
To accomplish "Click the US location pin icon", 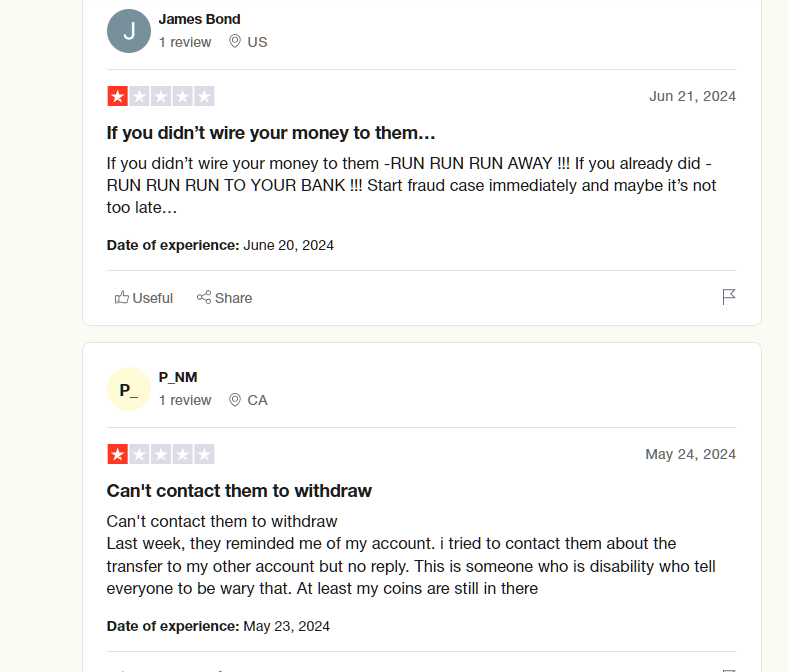I will (x=235, y=42).
